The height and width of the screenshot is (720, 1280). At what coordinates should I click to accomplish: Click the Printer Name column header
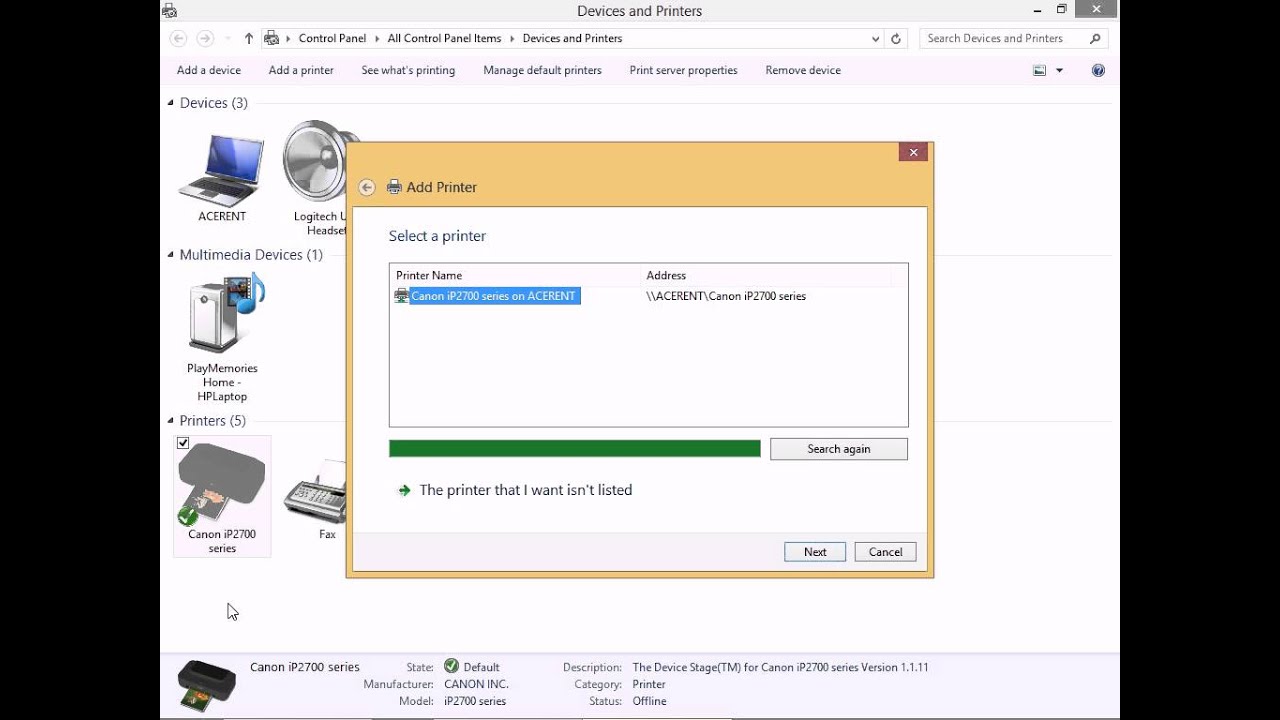515,275
